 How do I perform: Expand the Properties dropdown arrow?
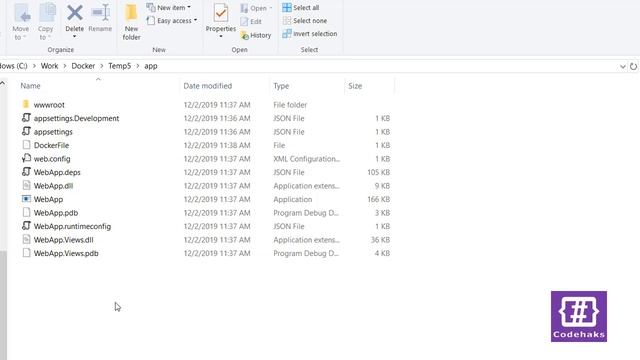221,37
